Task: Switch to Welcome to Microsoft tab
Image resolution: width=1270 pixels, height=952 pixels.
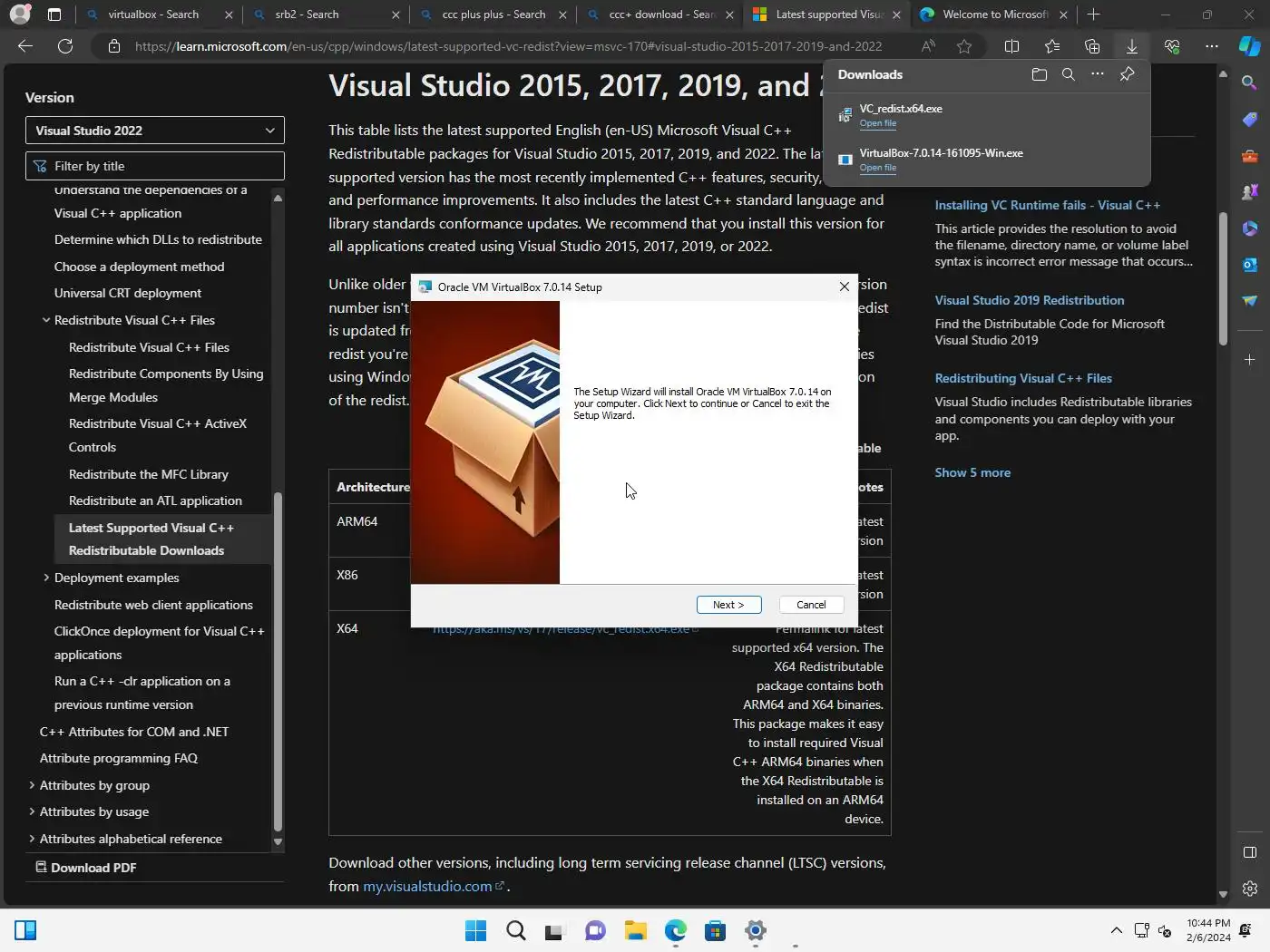Action: pyautogui.click(x=995, y=15)
